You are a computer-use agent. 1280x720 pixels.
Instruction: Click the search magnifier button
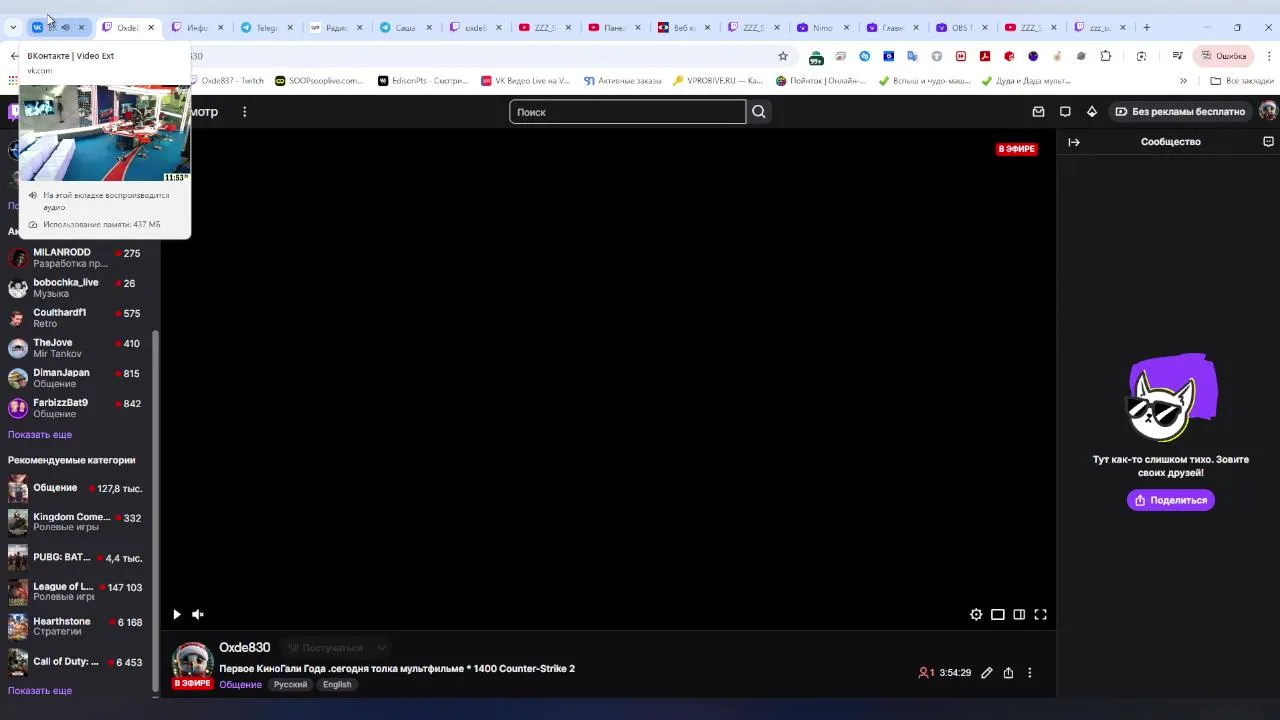click(759, 112)
